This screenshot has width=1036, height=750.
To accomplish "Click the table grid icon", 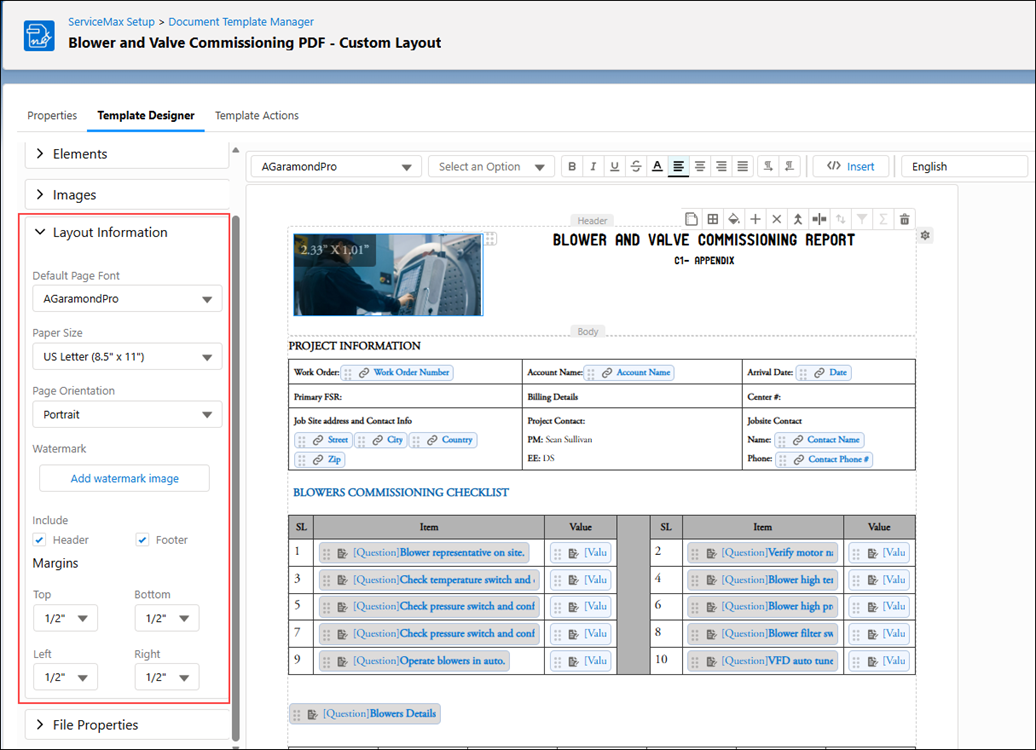I will point(713,219).
